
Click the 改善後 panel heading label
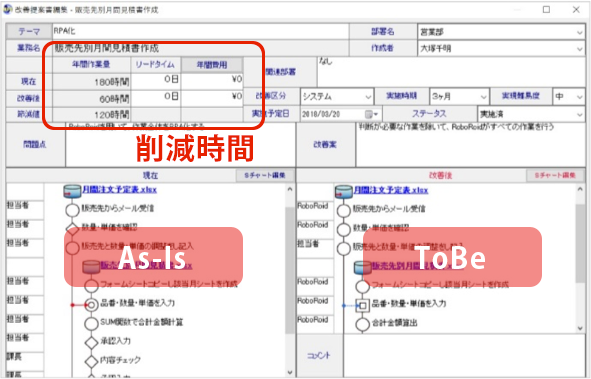tap(440, 176)
